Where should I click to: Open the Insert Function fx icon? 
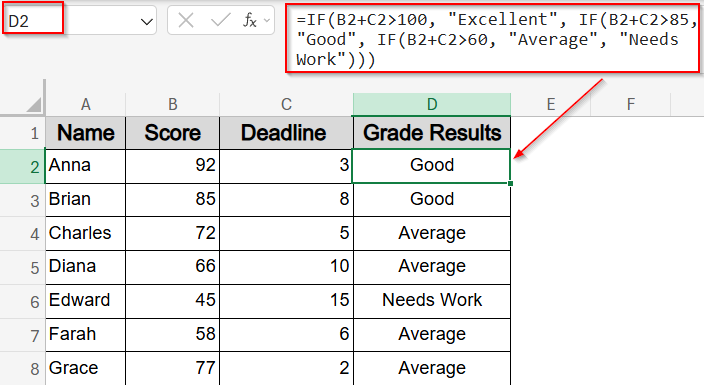click(250, 20)
